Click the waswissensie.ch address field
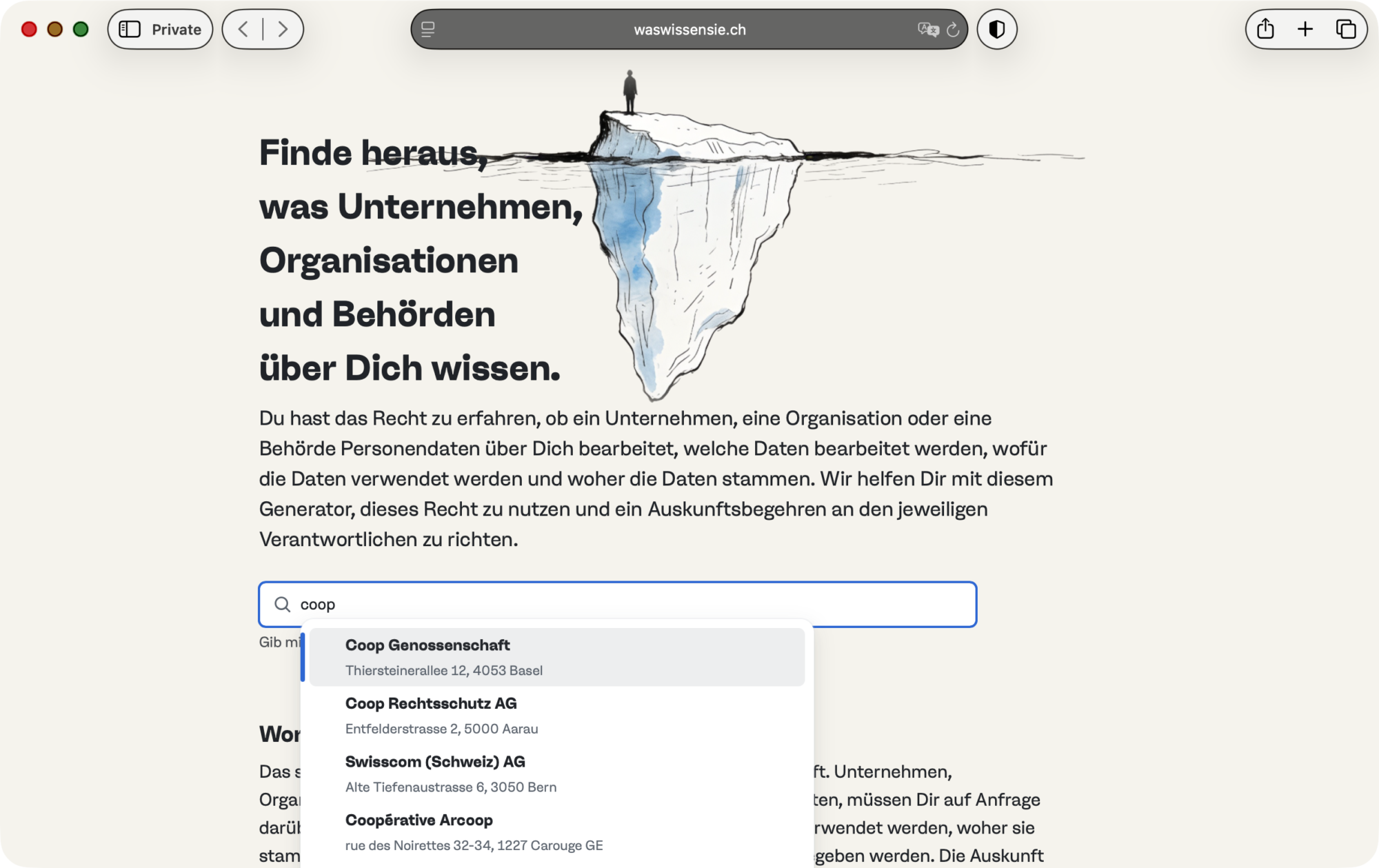 pos(689,30)
